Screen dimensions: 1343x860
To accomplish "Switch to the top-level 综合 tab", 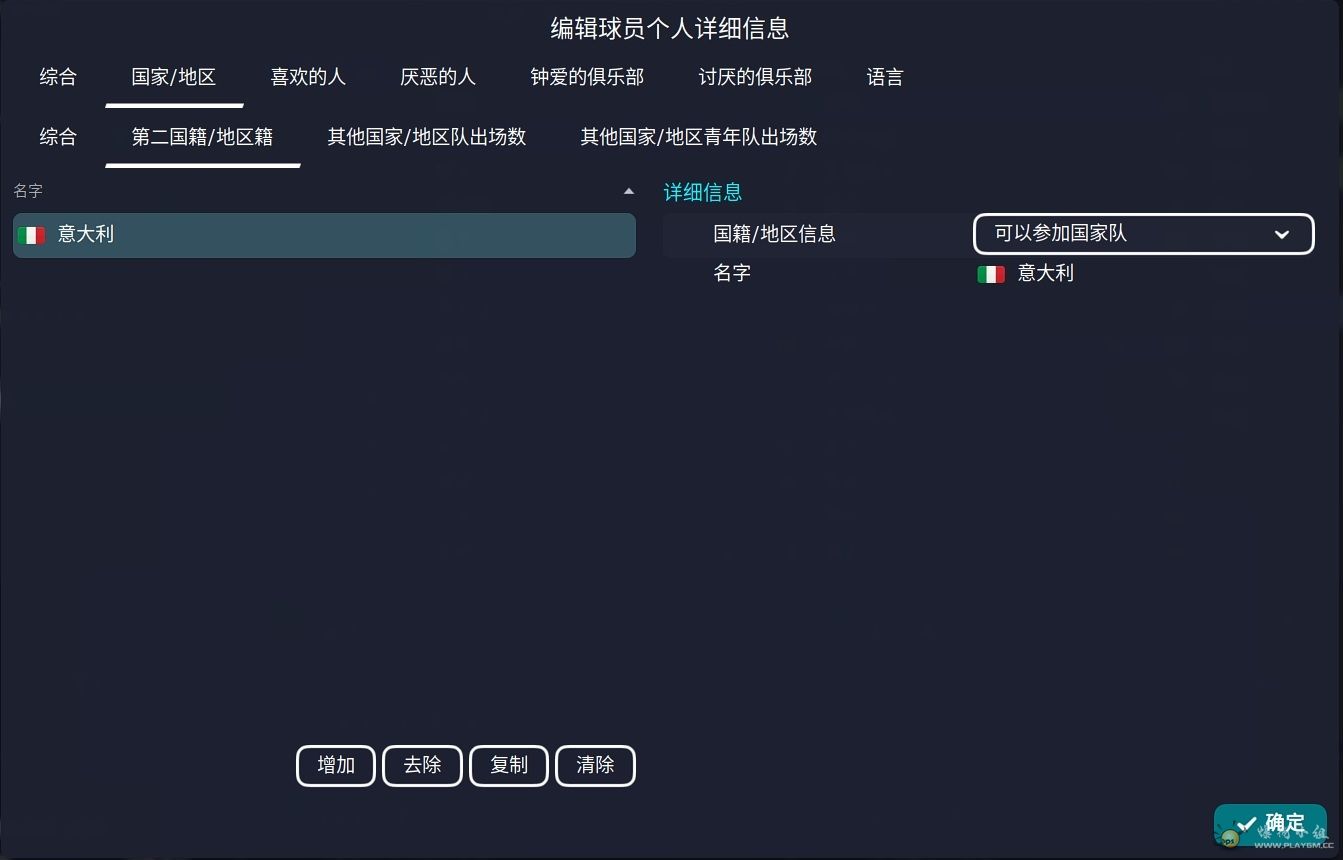I will pos(58,77).
